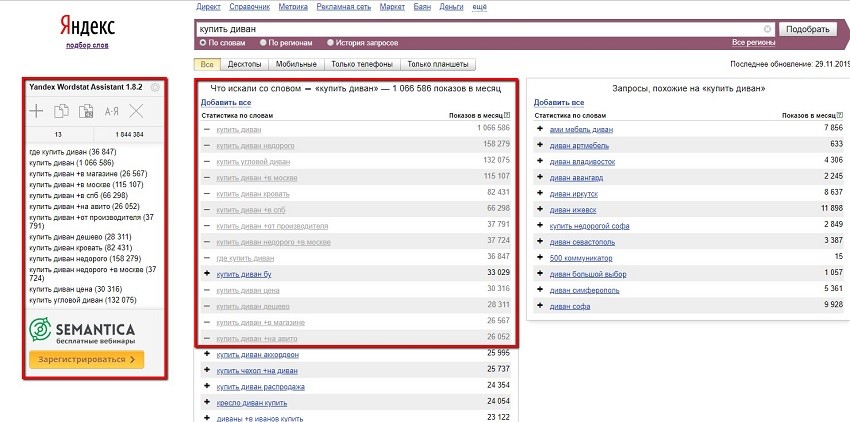Open 'диван большой выбор' query link
The height and width of the screenshot is (422, 850).
pos(588,274)
